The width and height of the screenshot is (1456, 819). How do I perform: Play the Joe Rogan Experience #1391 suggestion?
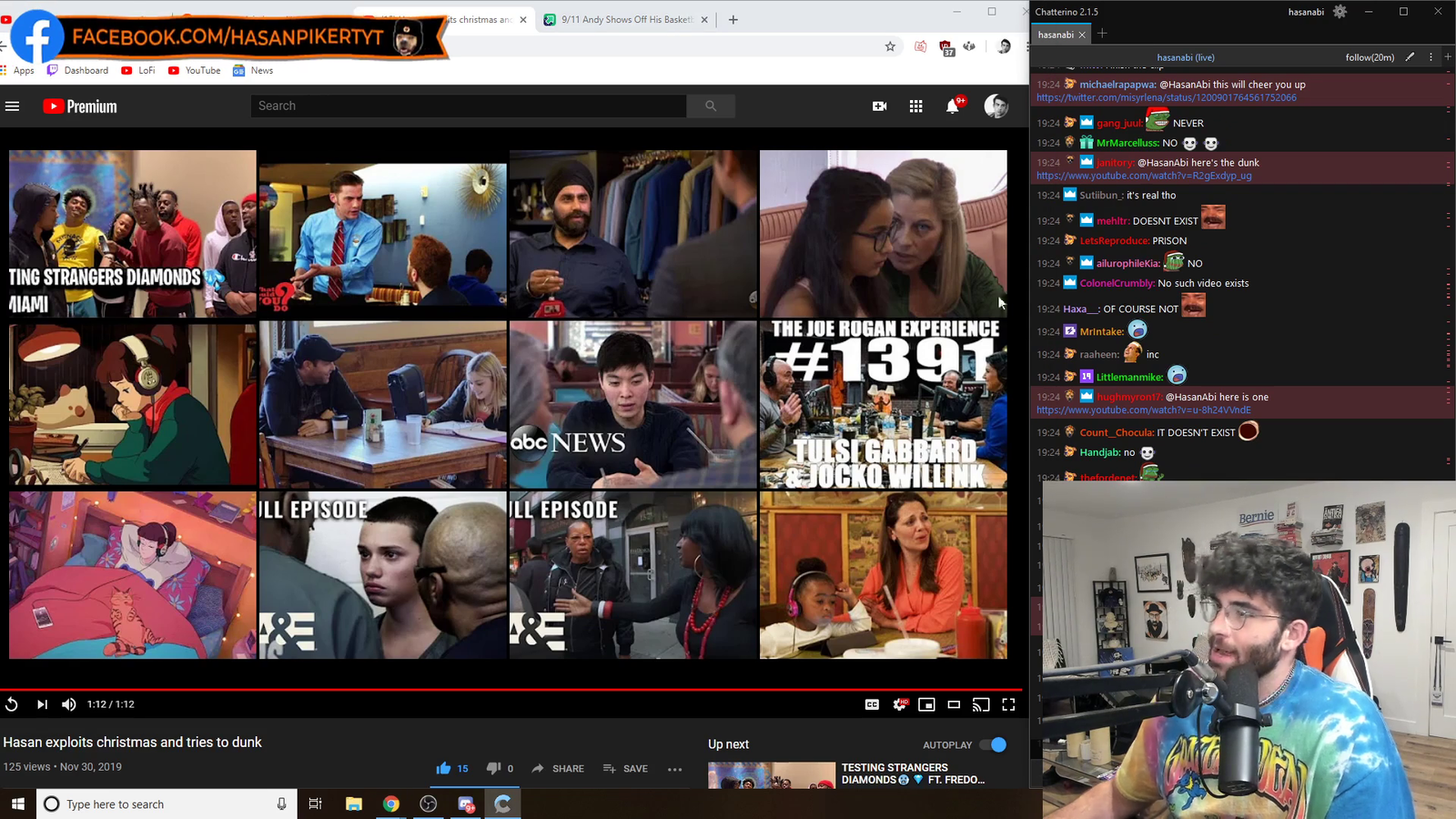[884, 404]
